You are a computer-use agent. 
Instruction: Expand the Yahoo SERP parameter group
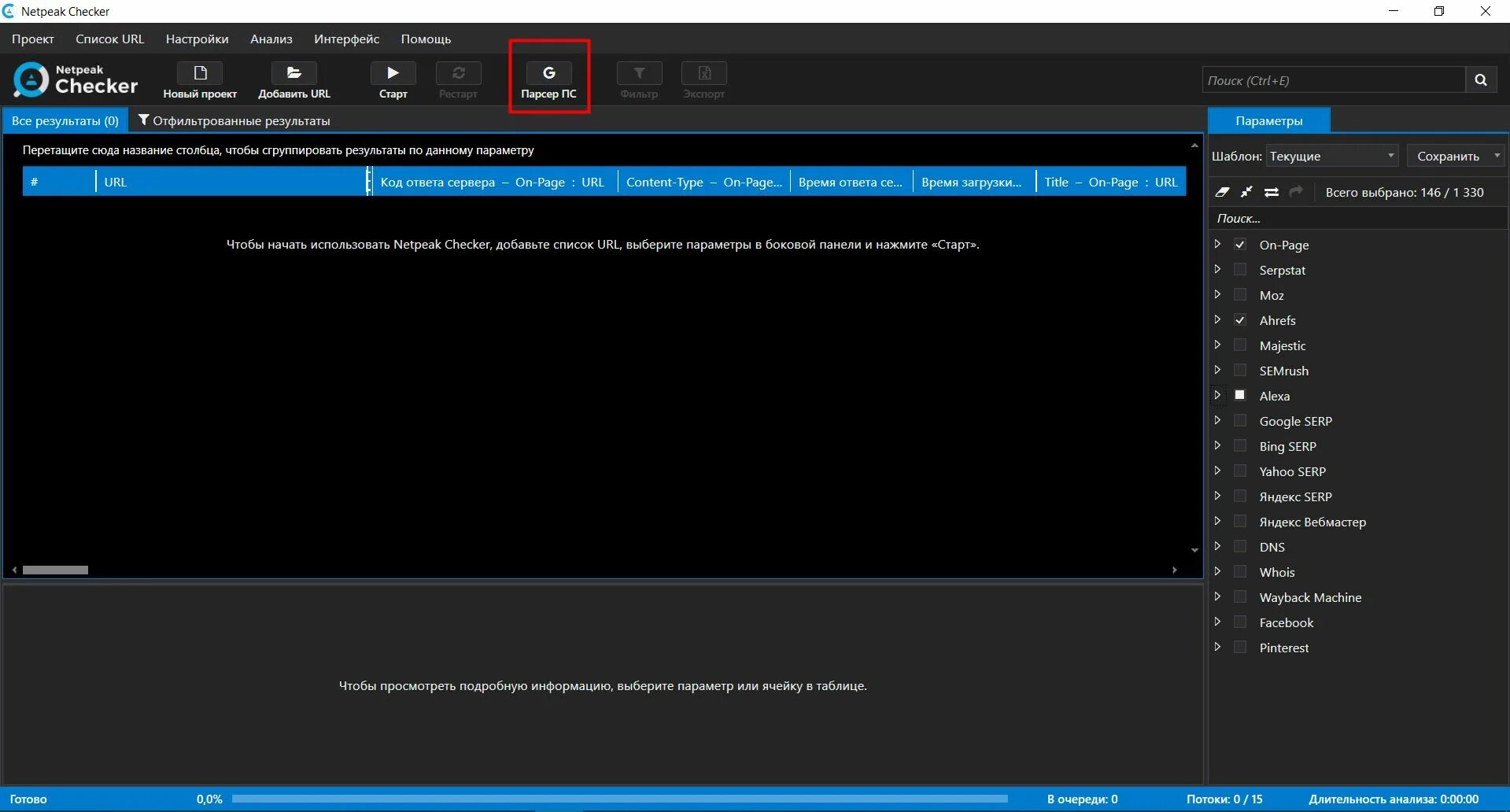(x=1217, y=471)
